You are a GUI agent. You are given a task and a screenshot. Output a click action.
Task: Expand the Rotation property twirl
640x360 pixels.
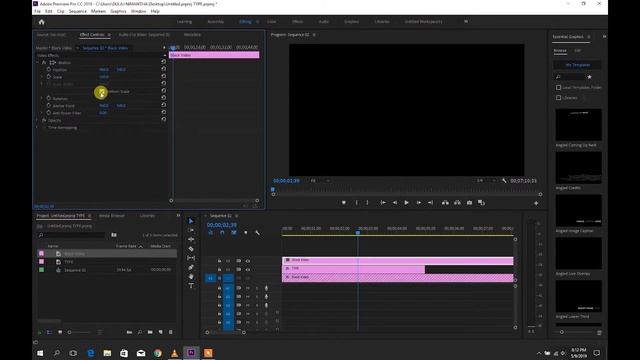click(42, 98)
